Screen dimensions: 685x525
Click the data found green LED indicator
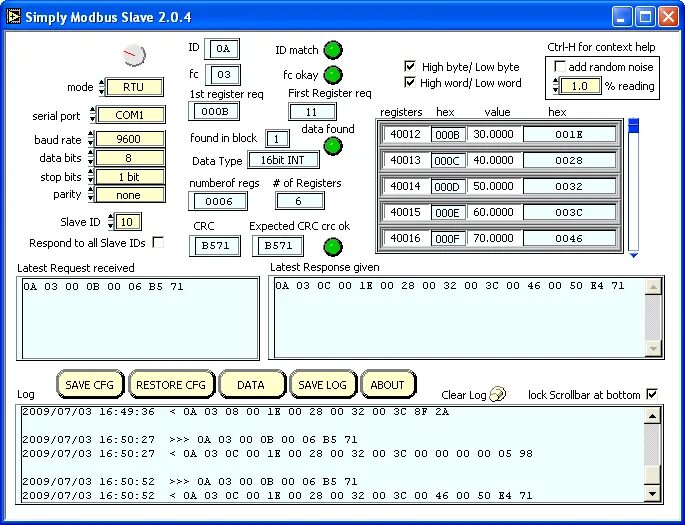tap(333, 146)
